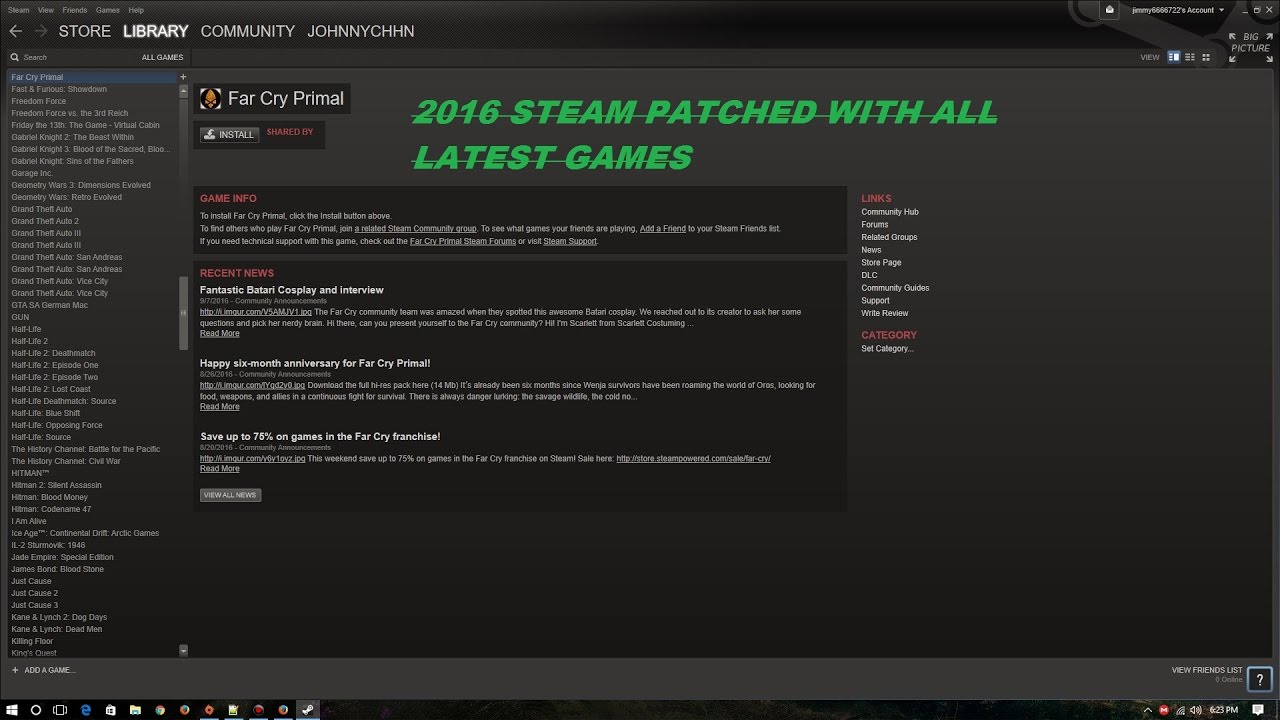Switch to grid view mode
The width and height of the screenshot is (1280, 720).
[x=1206, y=57]
